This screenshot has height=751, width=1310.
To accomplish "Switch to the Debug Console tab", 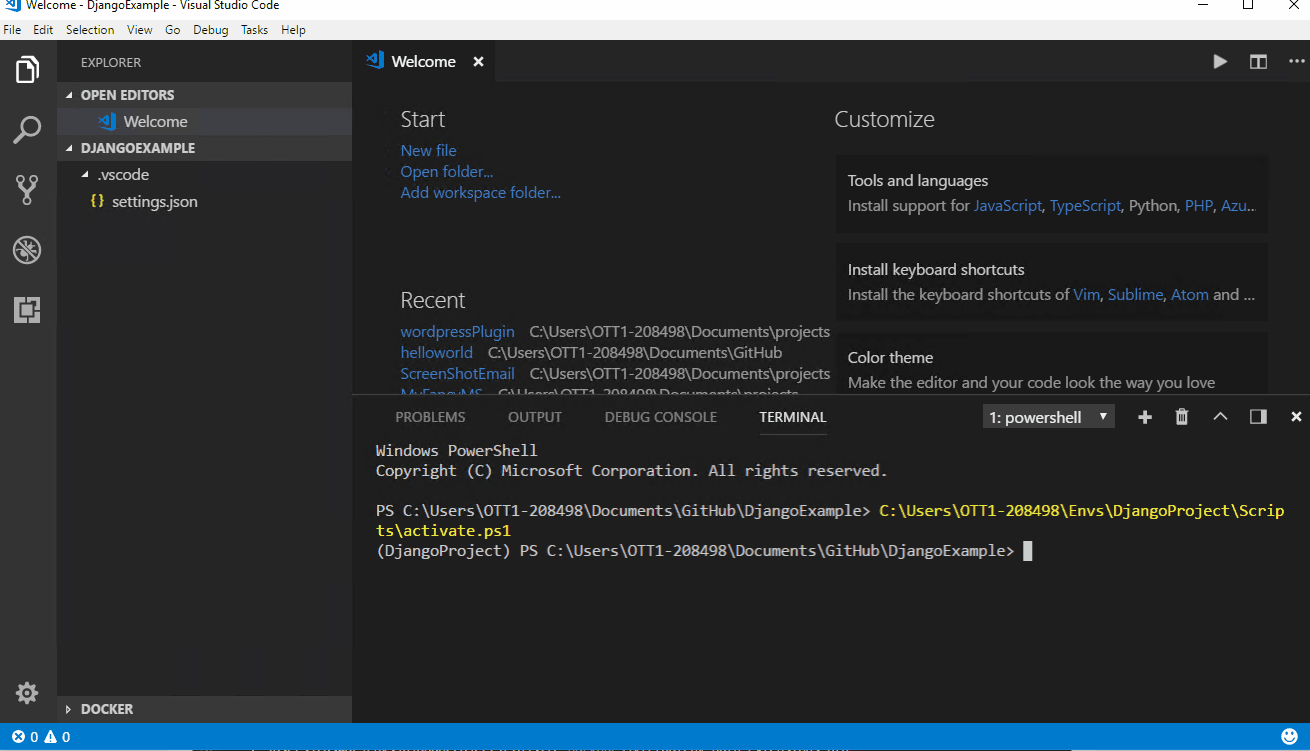I will [661, 417].
